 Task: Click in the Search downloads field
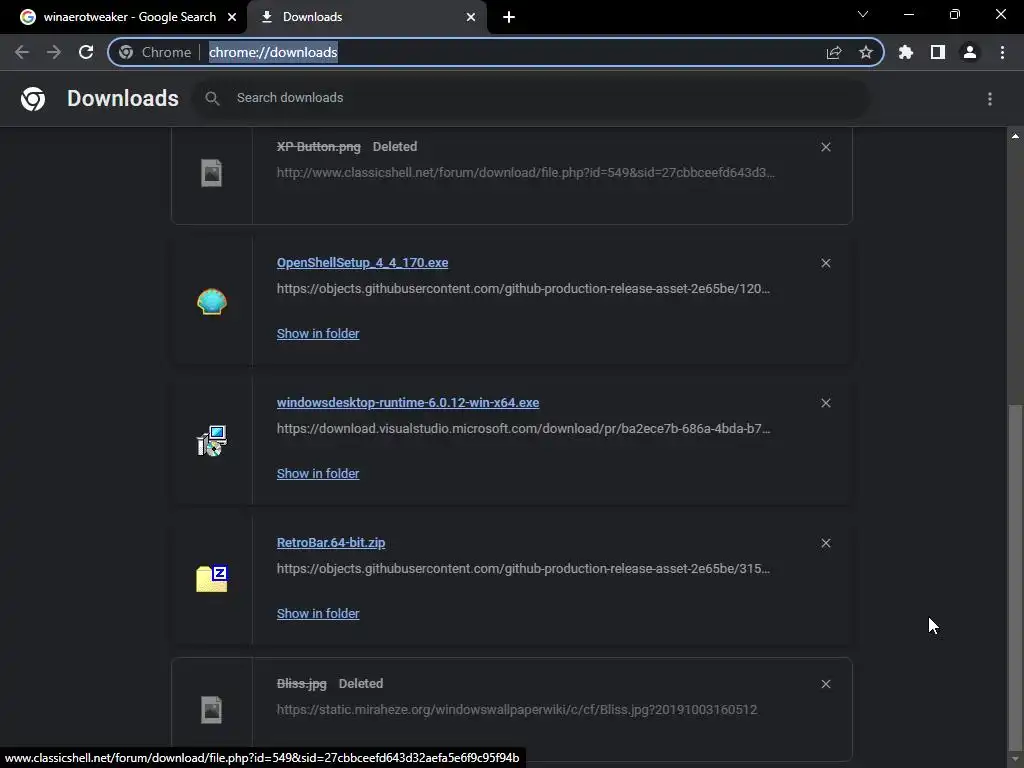click(530, 98)
